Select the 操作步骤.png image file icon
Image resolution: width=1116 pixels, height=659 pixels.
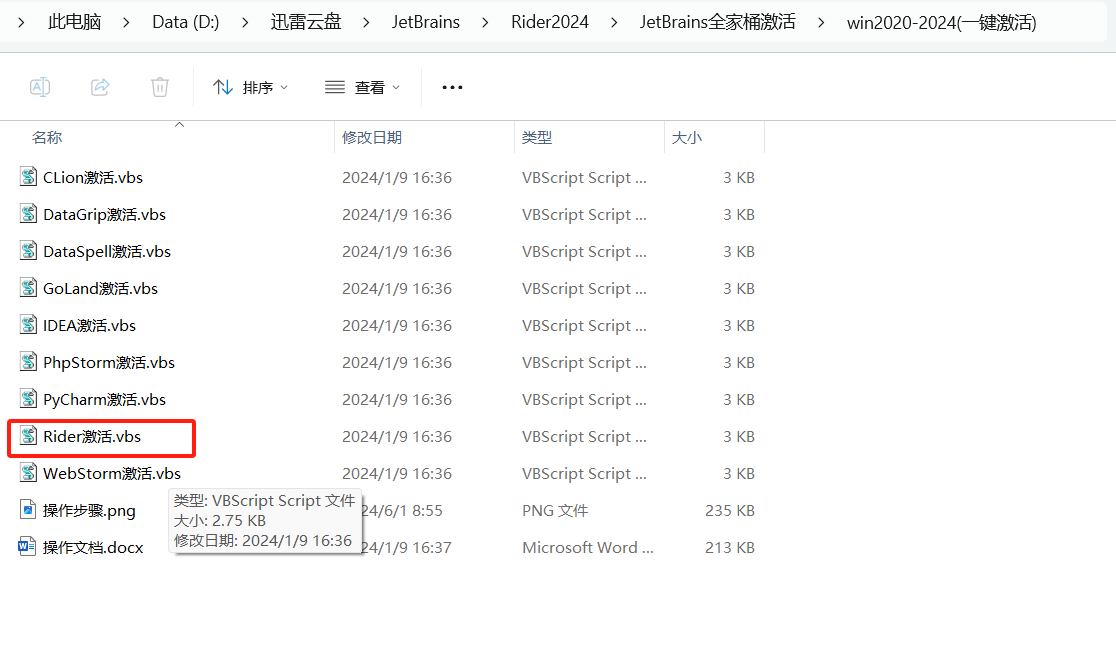[x=28, y=510]
